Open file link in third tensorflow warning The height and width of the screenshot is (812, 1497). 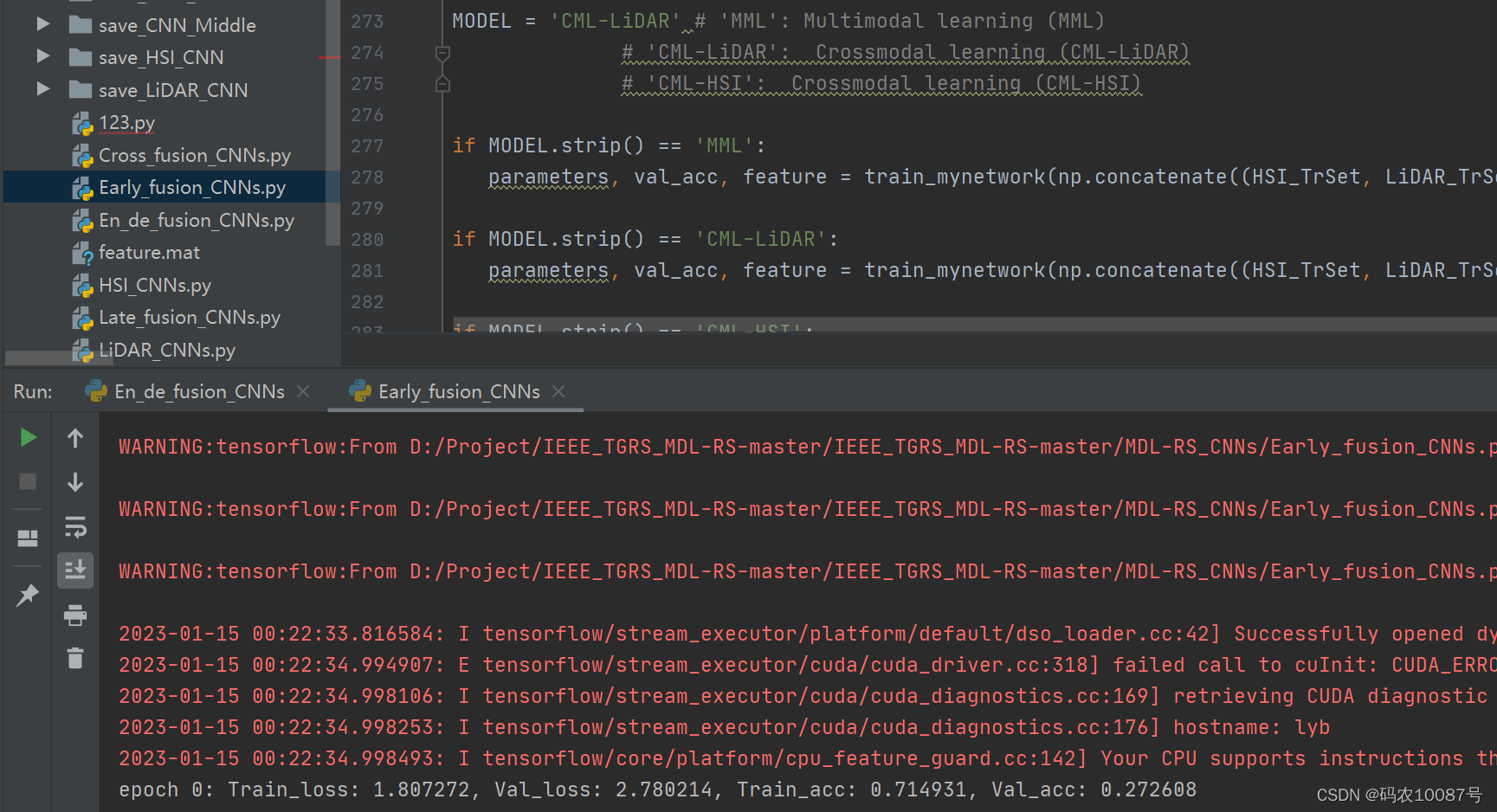coord(952,571)
